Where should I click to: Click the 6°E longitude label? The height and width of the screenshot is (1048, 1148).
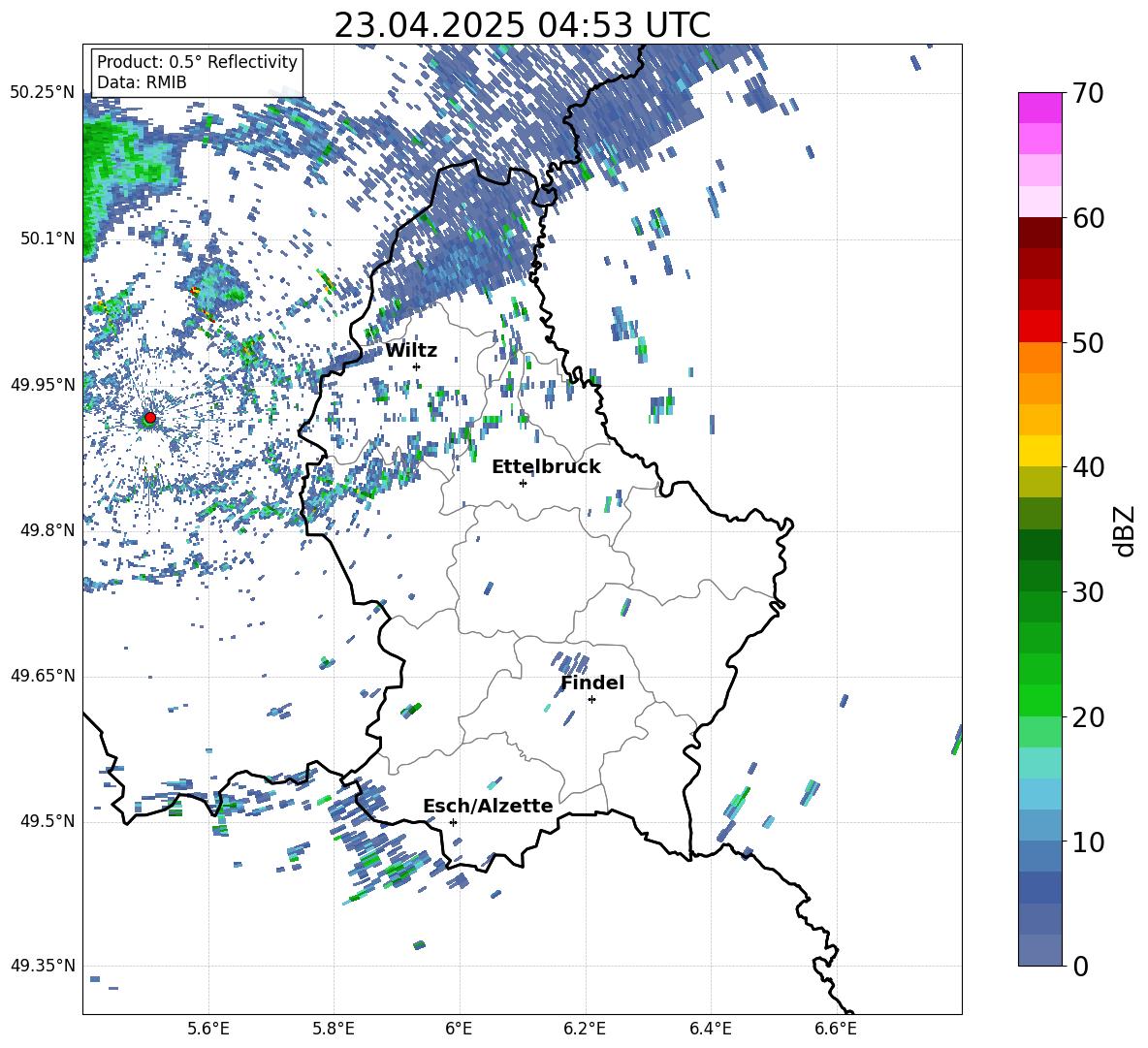(460, 1029)
